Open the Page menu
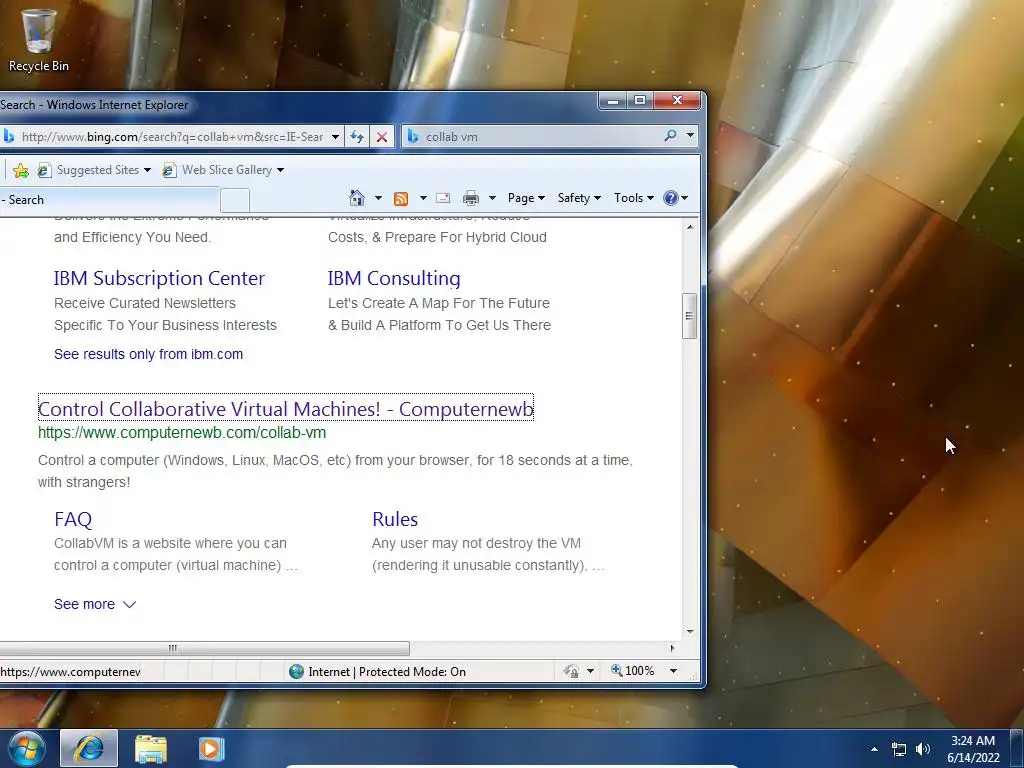1024x768 pixels. coord(526,198)
